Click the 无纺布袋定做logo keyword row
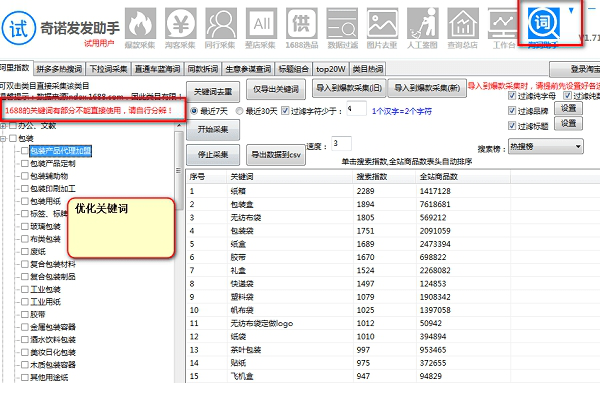Screen dimensions: 600x398 393,323
